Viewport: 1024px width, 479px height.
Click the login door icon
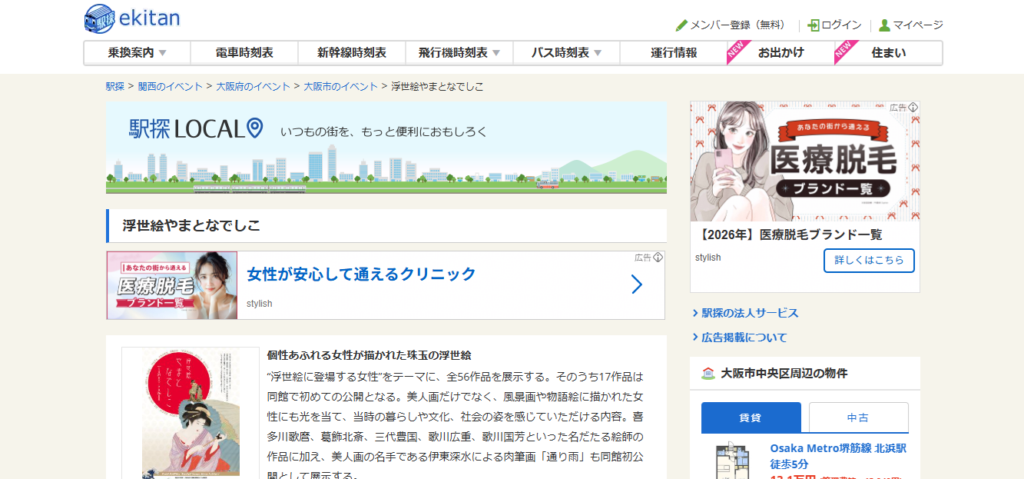(814, 25)
